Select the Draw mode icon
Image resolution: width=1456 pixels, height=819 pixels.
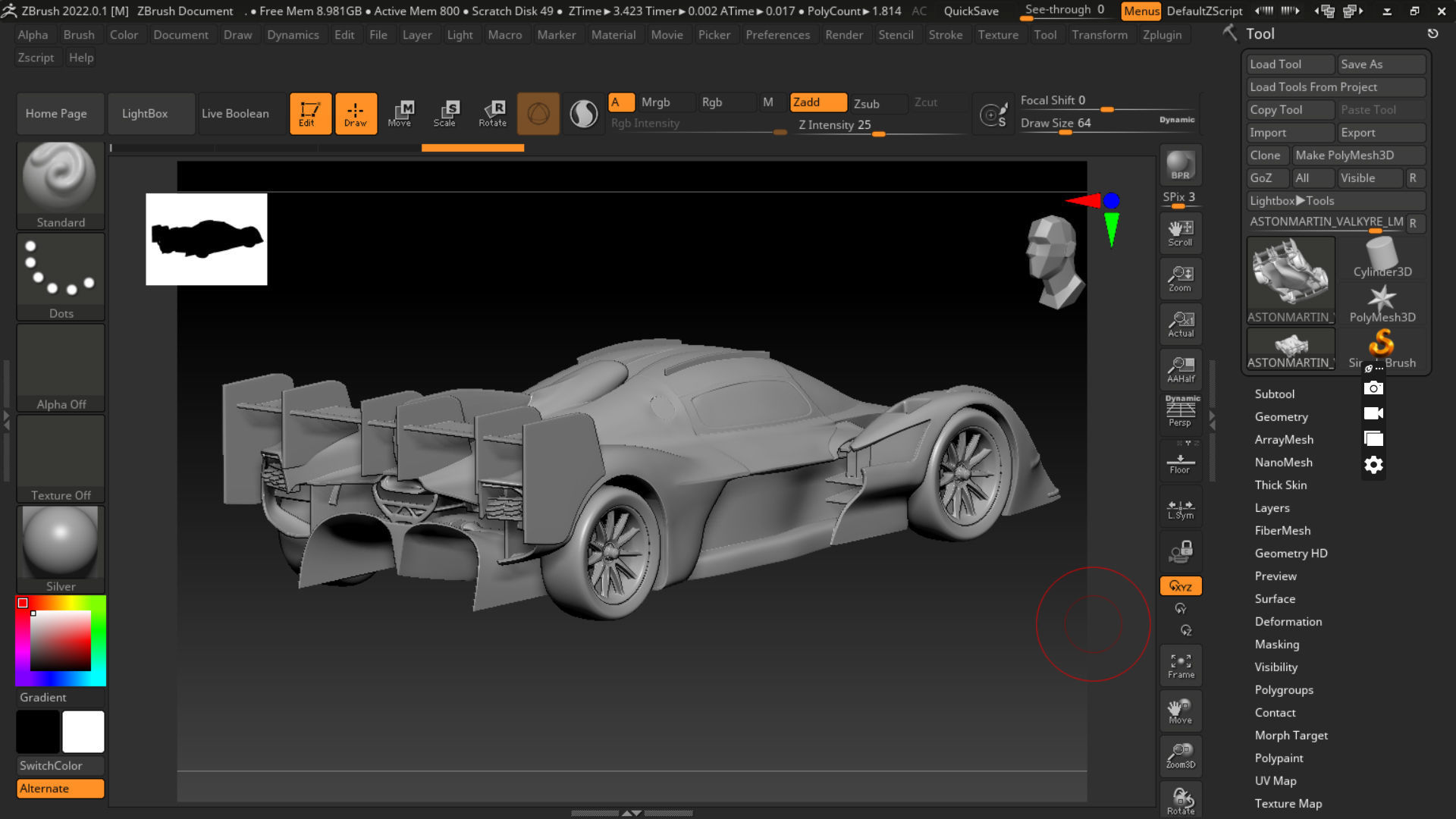tap(356, 114)
